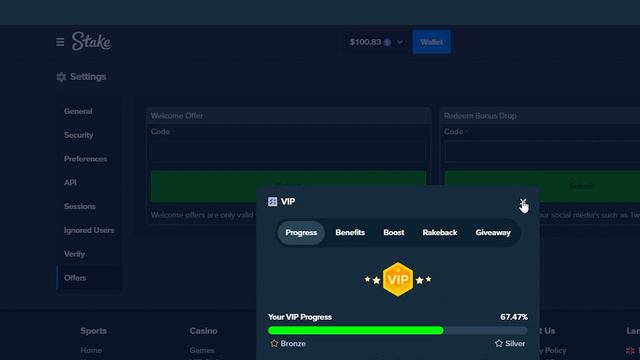The height and width of the screenshot is (360, 640).
Task: Click the $100.83 balance amount
Action: click(x=365, y=42)
